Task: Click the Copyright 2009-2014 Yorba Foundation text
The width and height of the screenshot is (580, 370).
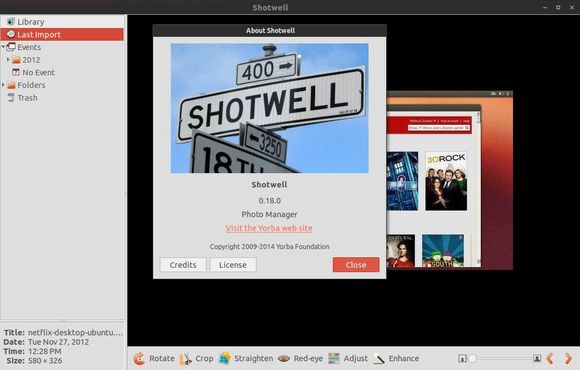Action: 269,247
